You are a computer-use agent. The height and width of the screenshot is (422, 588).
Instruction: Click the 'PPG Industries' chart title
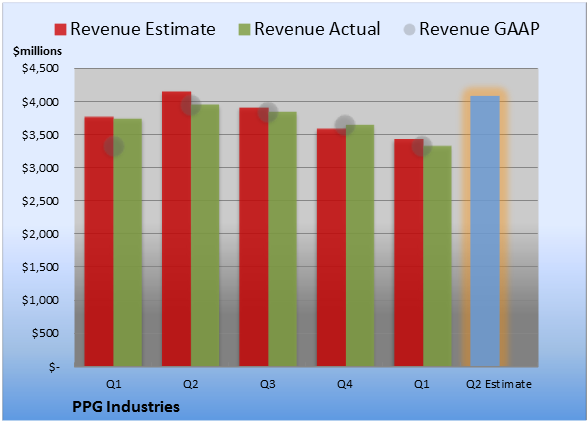(126, 407)
